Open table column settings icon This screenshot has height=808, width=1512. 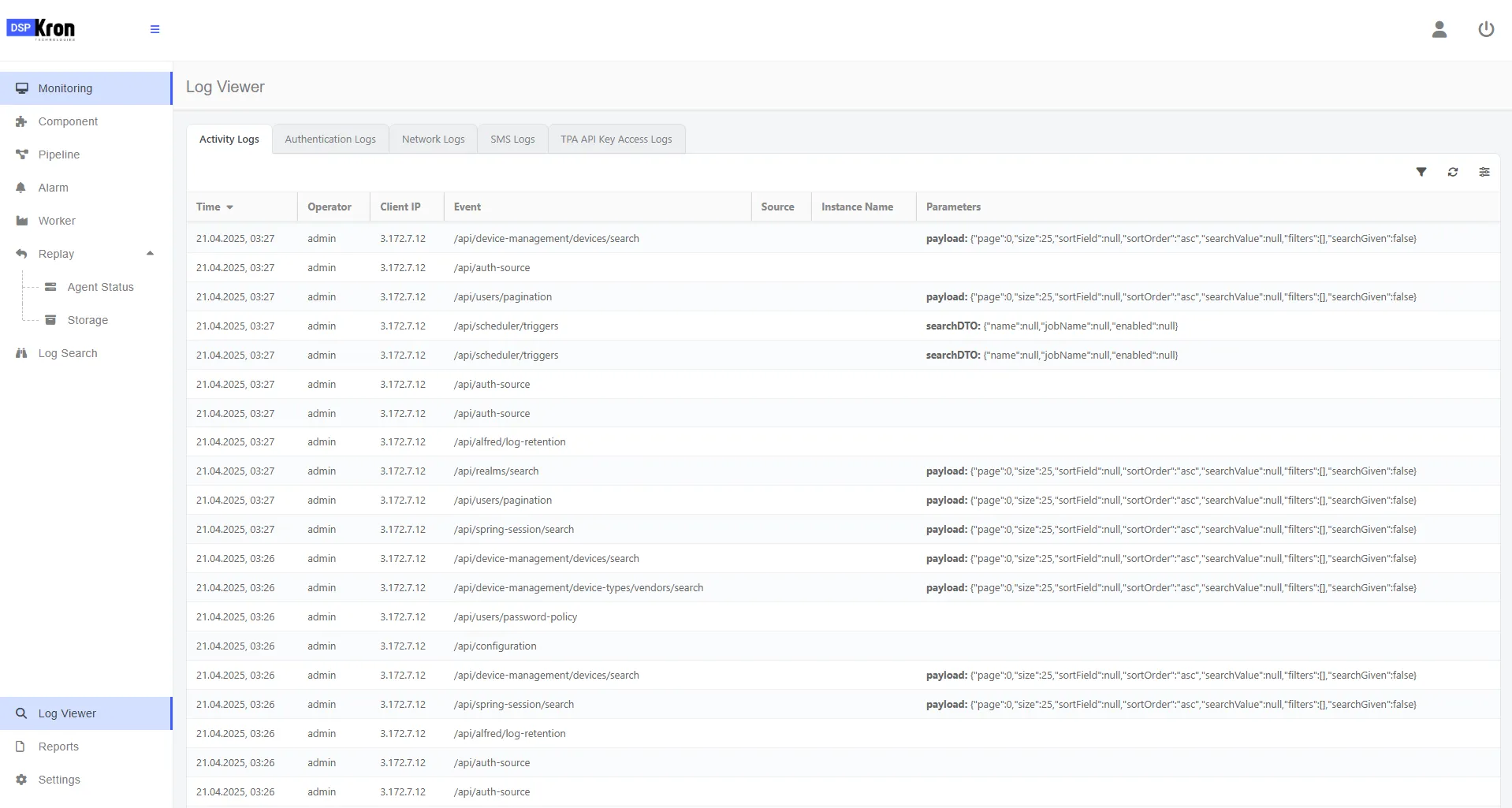1484,172
